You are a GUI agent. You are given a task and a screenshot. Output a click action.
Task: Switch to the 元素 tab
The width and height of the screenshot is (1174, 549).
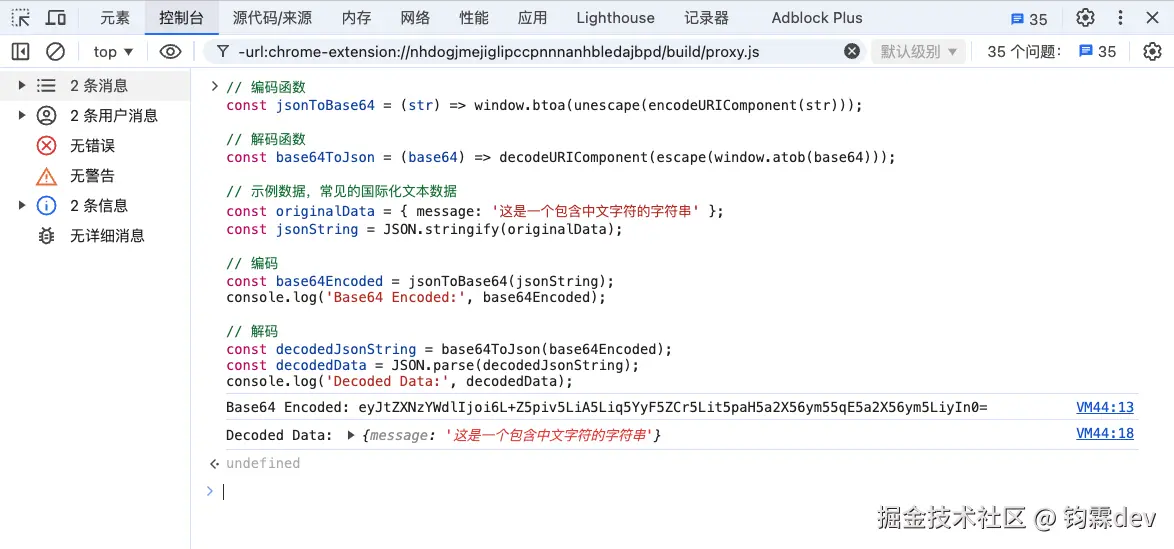point(115,18)
